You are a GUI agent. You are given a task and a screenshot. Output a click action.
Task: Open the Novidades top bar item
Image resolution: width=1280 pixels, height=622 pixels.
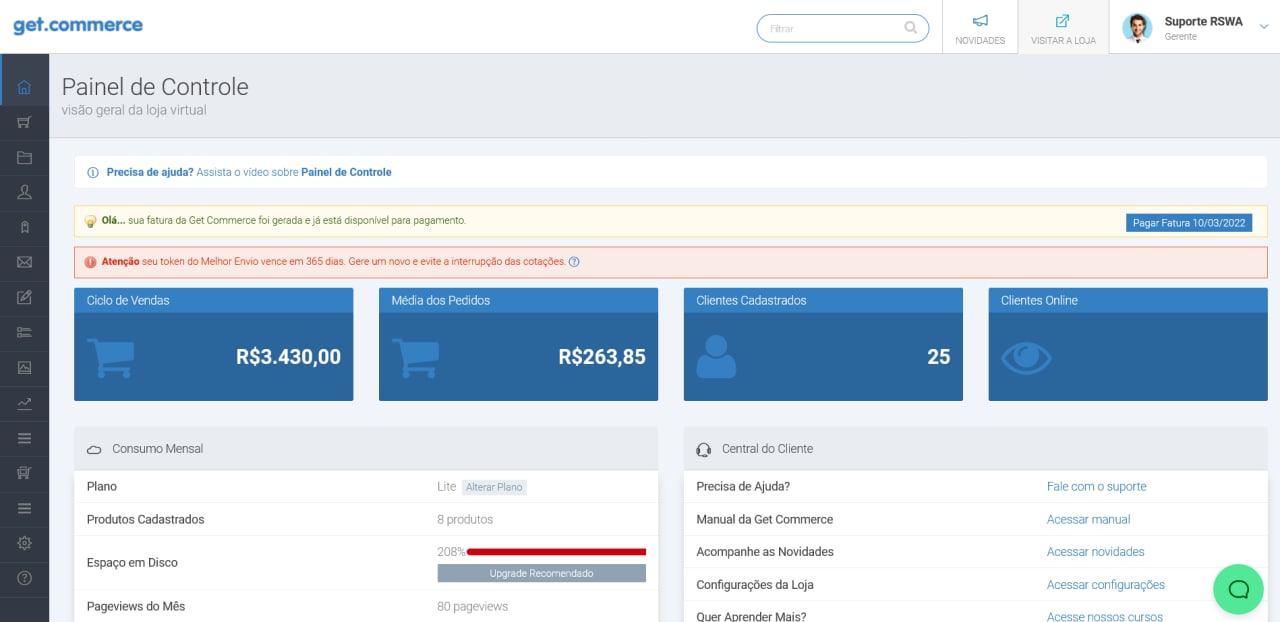(980, 28)
